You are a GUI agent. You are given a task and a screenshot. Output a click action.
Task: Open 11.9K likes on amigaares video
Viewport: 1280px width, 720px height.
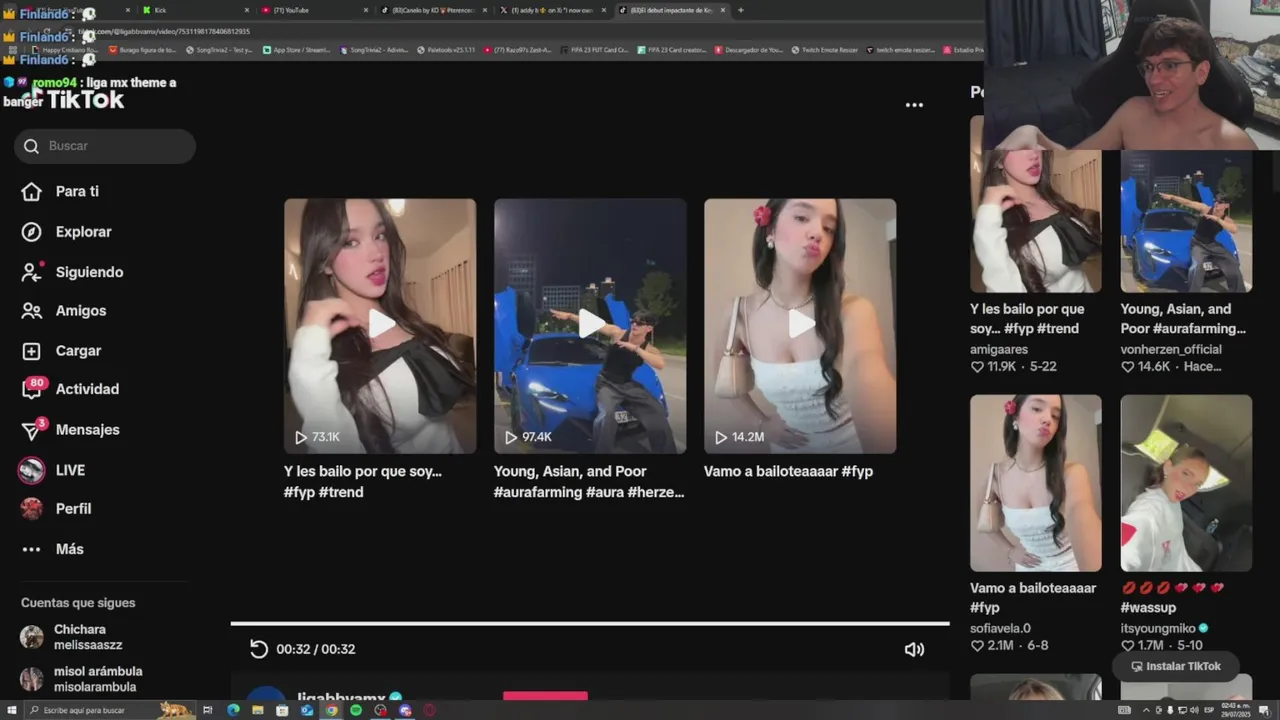(x=994, y=367)
